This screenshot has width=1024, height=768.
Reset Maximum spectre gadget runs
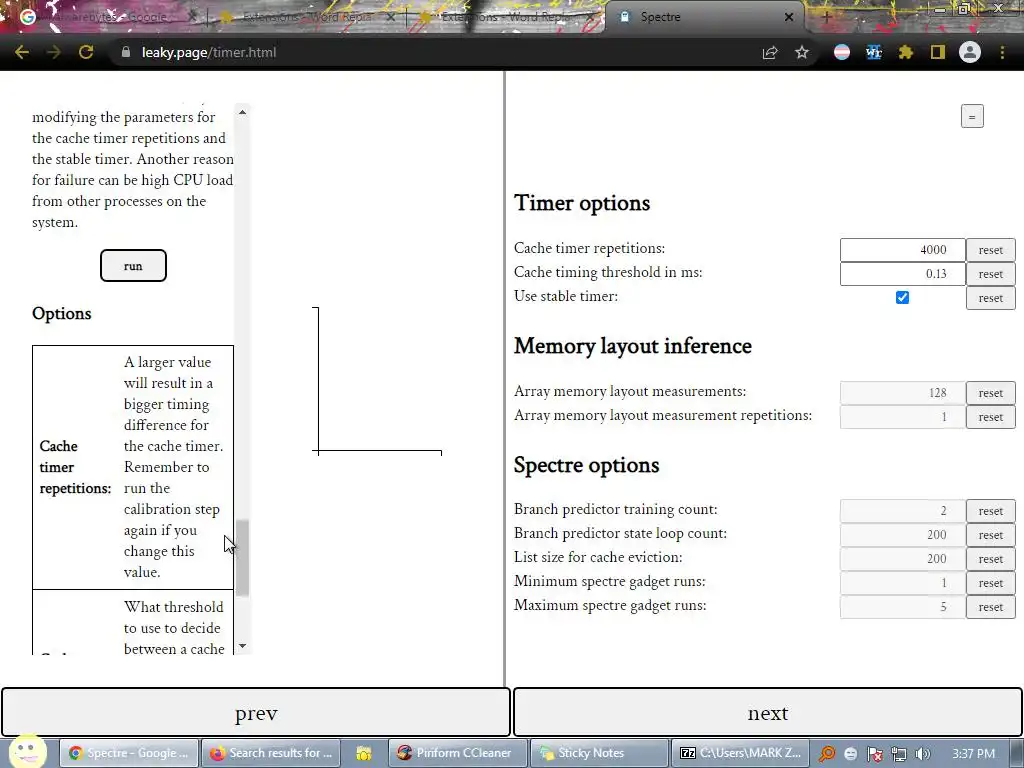991,607
